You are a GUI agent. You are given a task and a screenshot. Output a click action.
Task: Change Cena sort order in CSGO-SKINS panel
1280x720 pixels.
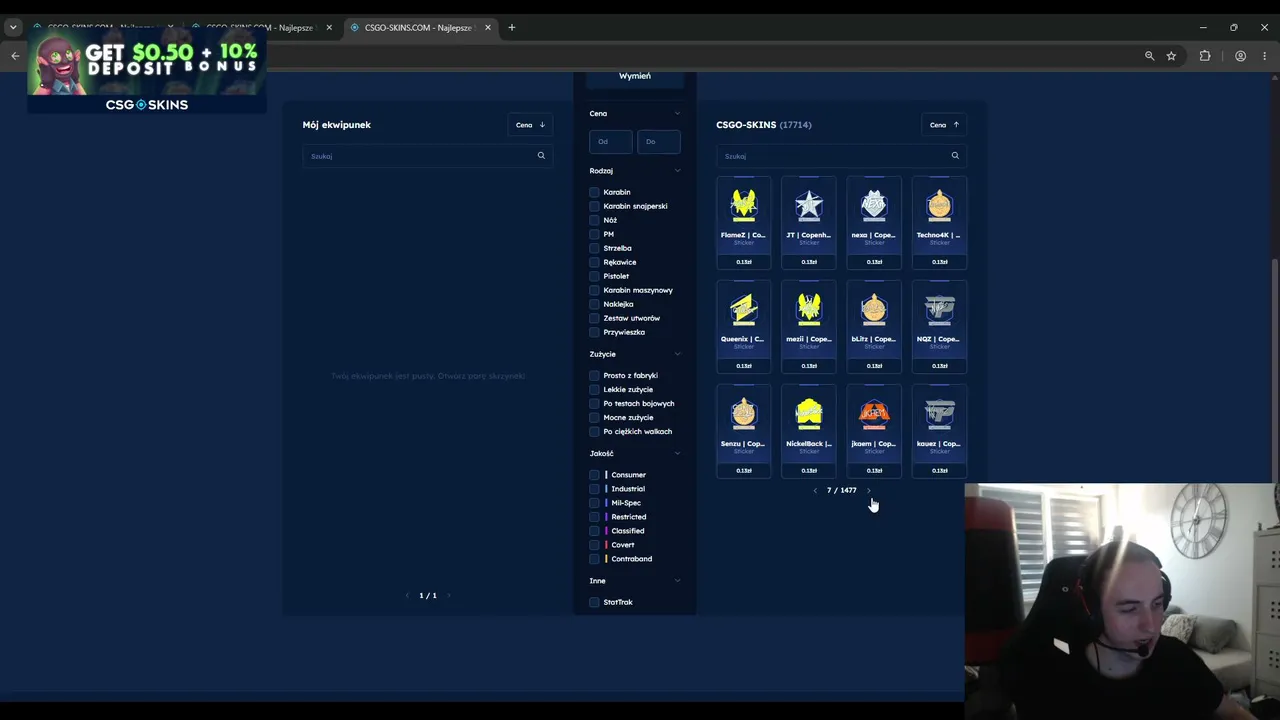pyautogui.click(x=944, y=125)
